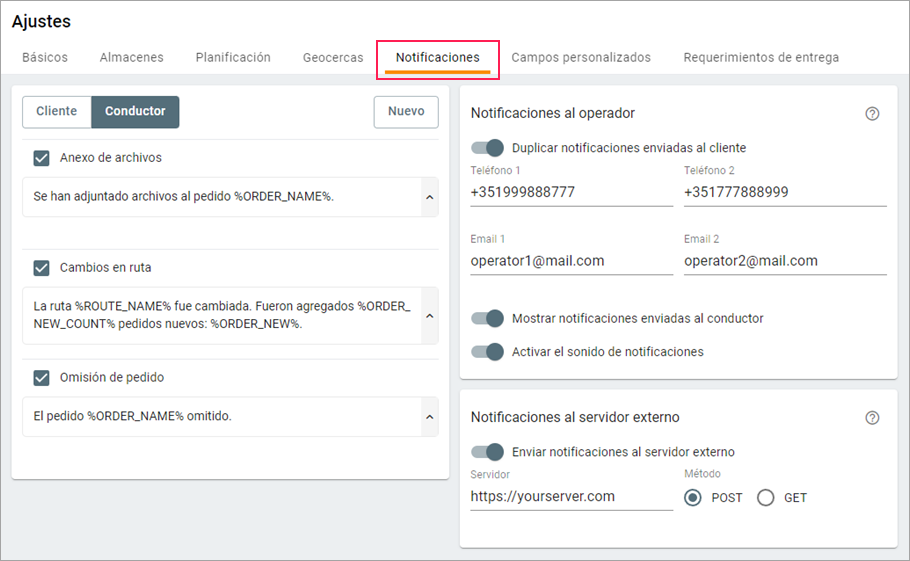Uncheck Cambios en ruta notification
Image resolution: width=910 pixels, height=561 pixels.
point(41,267)
